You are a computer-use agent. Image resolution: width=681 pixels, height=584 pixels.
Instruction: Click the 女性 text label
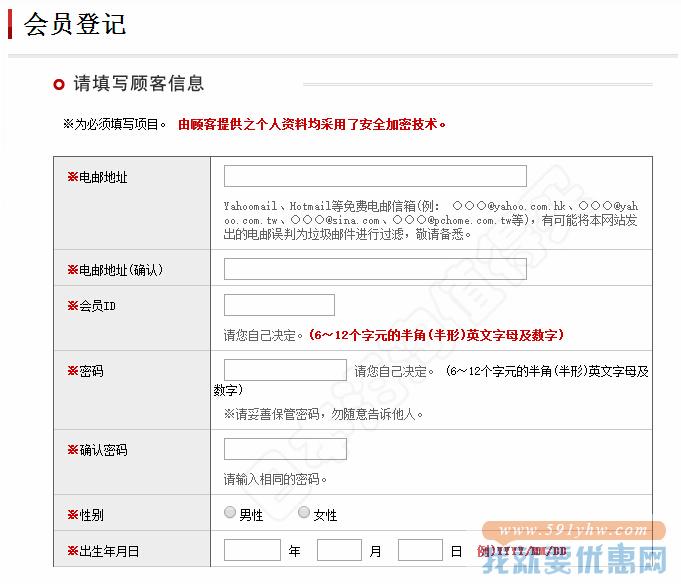[x=325, y=515]
